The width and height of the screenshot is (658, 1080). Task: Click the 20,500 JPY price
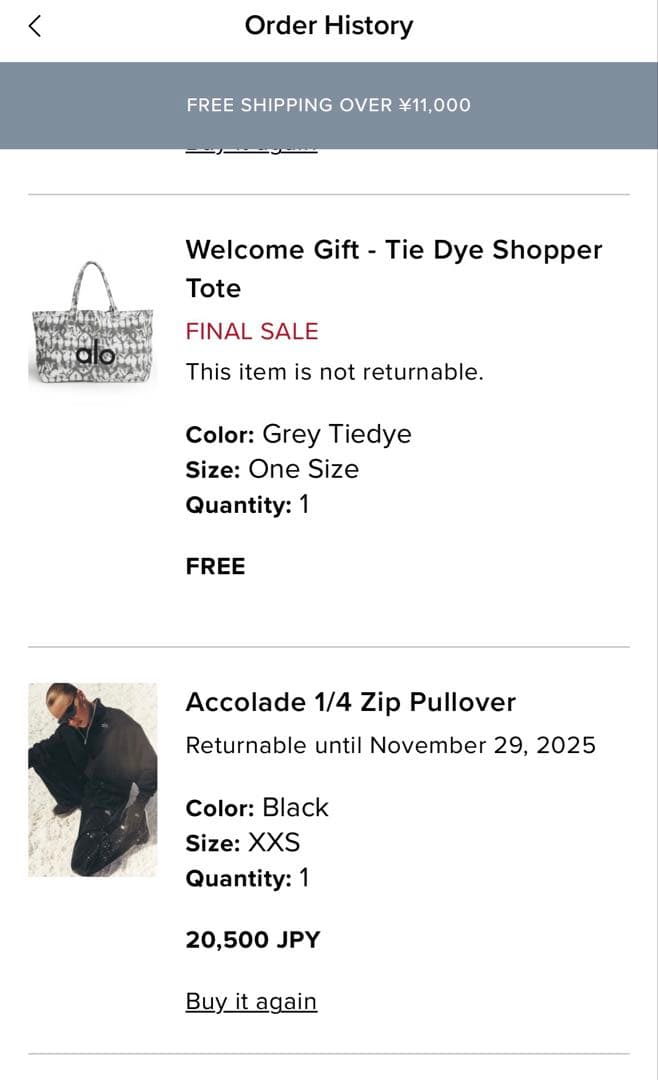(255, 939)
